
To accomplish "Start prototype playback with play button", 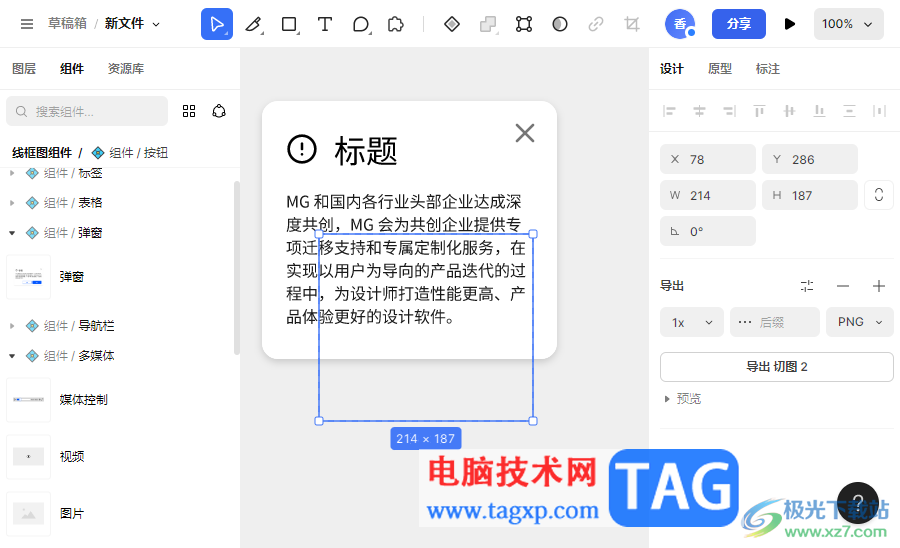I will (790, 24).
